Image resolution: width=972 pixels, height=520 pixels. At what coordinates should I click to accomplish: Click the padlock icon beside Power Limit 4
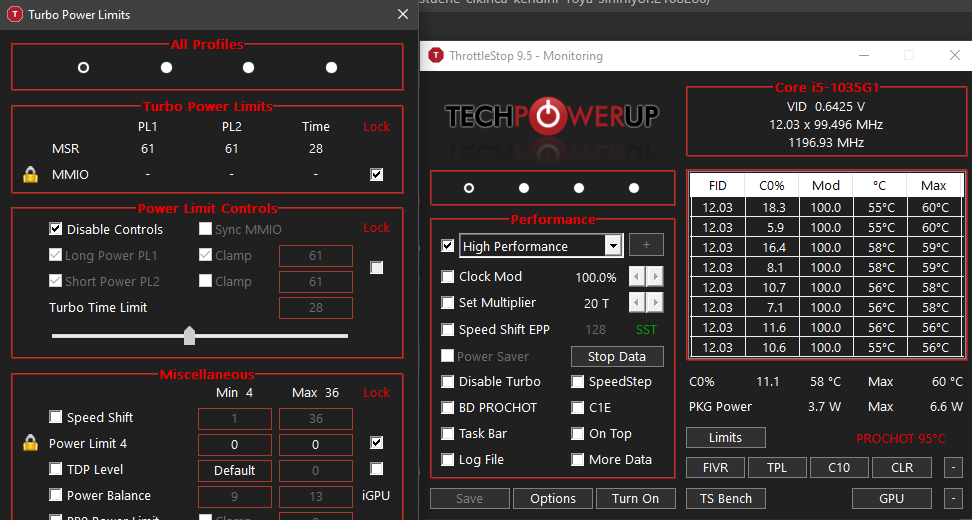(x=30, y=443)
